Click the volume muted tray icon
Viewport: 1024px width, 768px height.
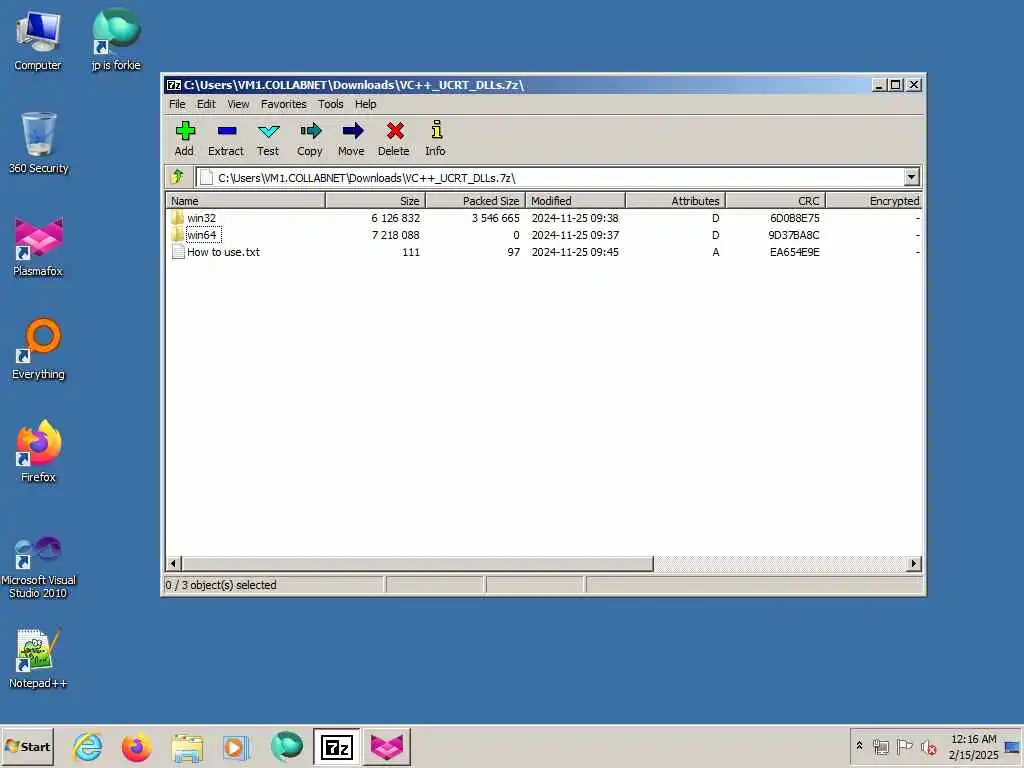(x=928, y=746)
